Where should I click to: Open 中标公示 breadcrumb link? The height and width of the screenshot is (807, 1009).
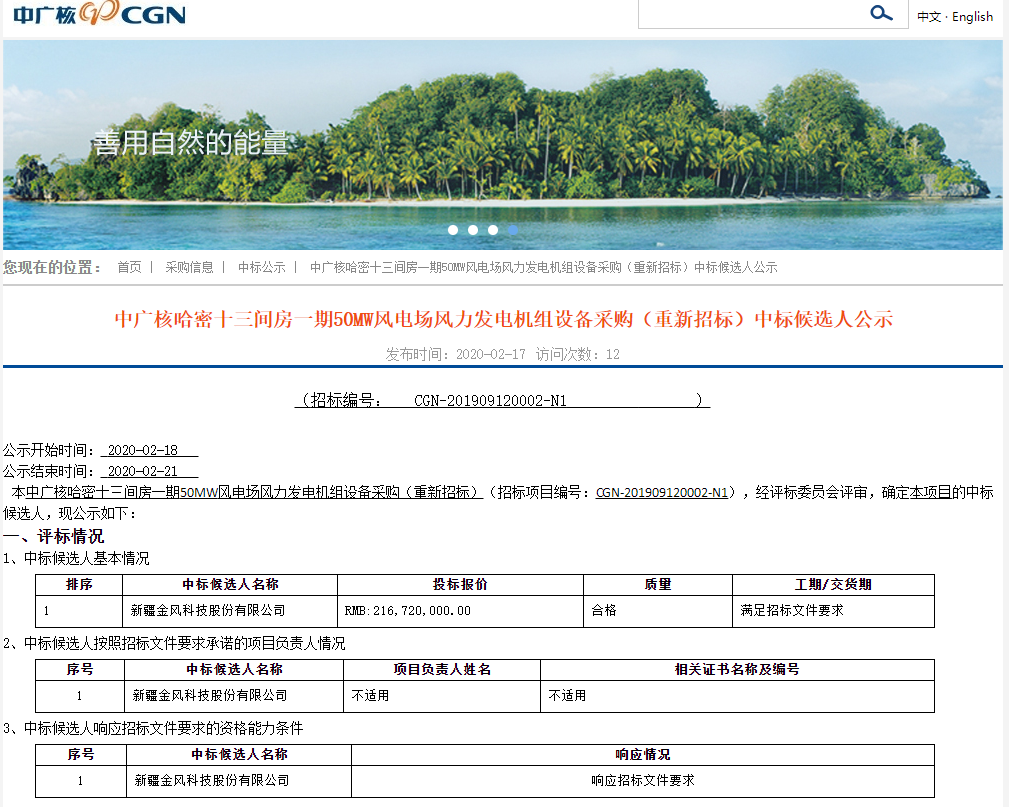(x=261, y=267)
